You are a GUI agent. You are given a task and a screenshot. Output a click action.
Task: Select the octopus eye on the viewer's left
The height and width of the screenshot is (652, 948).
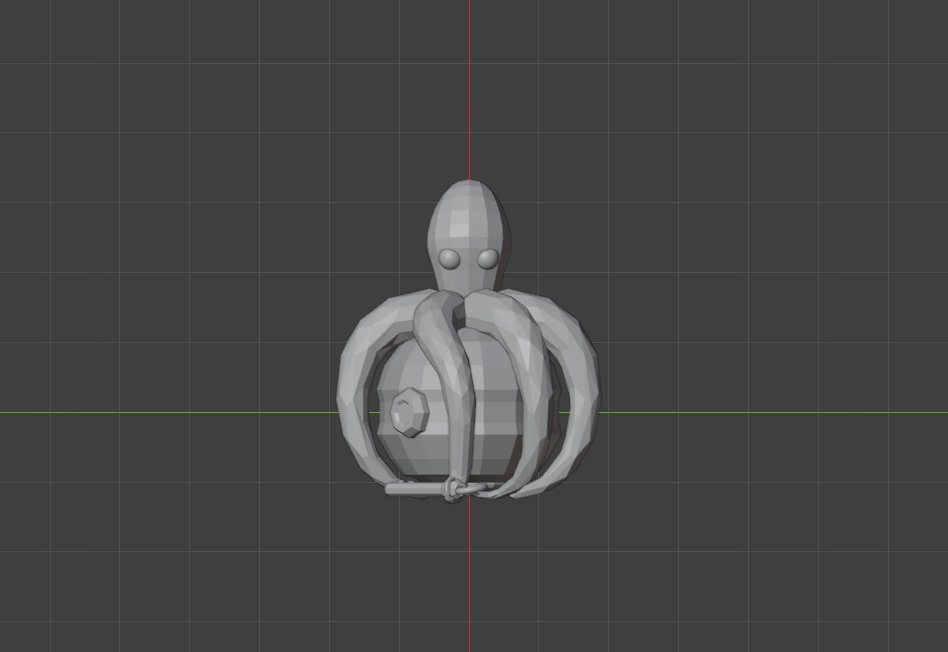click(449, 258)
